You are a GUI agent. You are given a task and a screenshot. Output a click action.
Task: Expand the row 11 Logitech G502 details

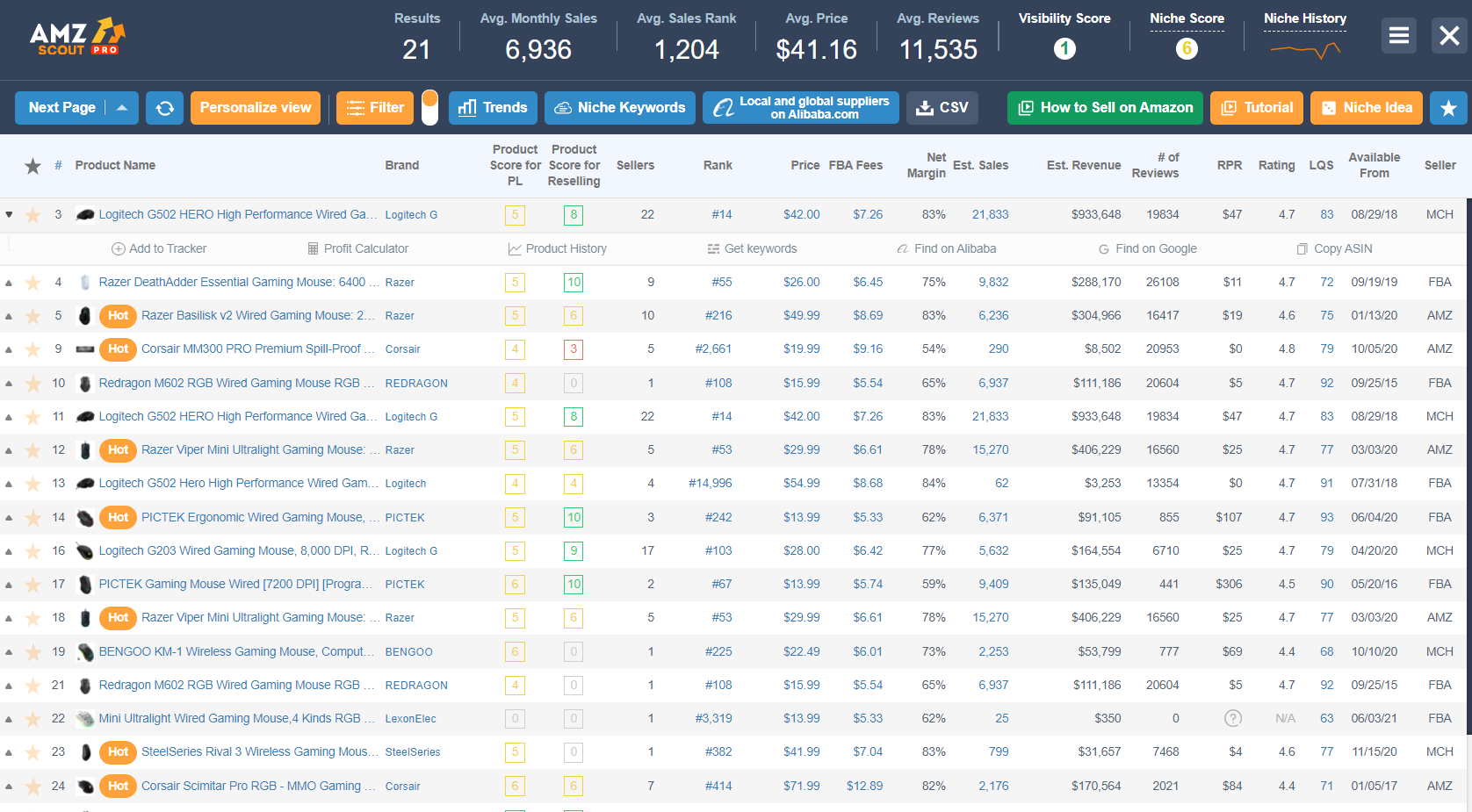click(9, 417)
